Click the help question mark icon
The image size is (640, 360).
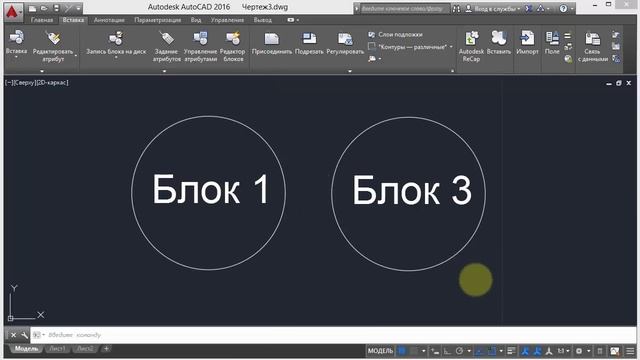563,9
